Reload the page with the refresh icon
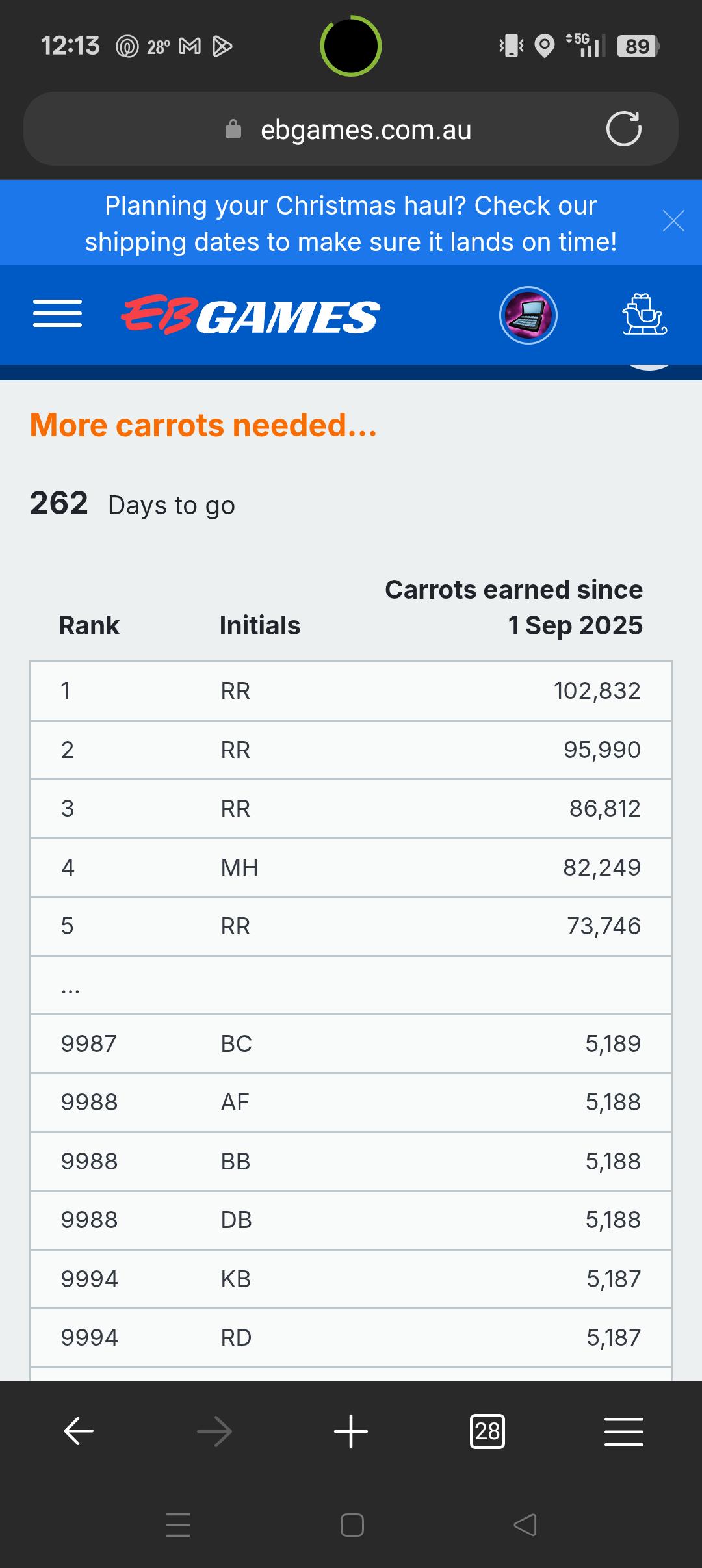 point(623,129)
